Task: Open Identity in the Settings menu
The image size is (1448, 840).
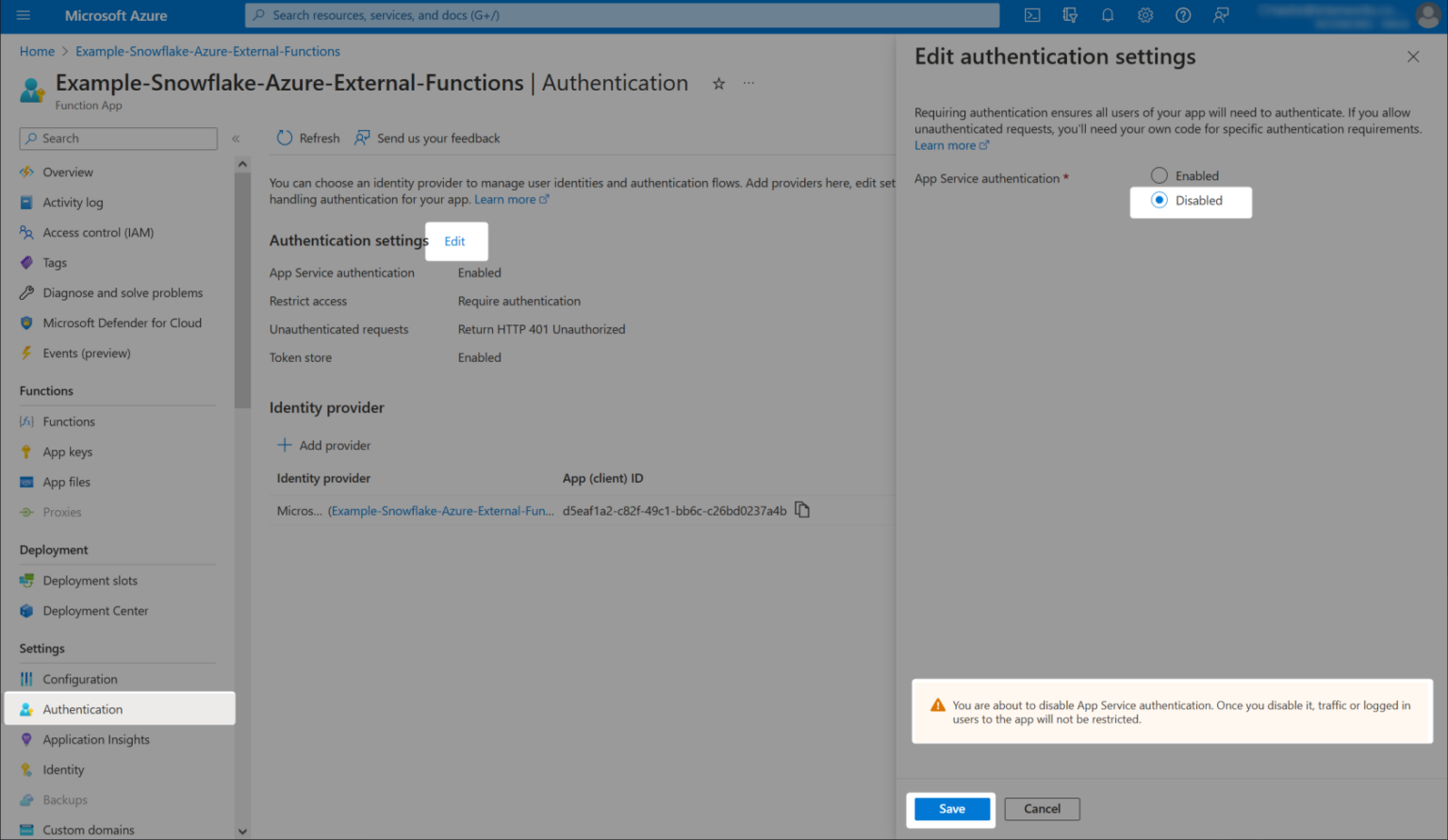Action: (63, 769)
